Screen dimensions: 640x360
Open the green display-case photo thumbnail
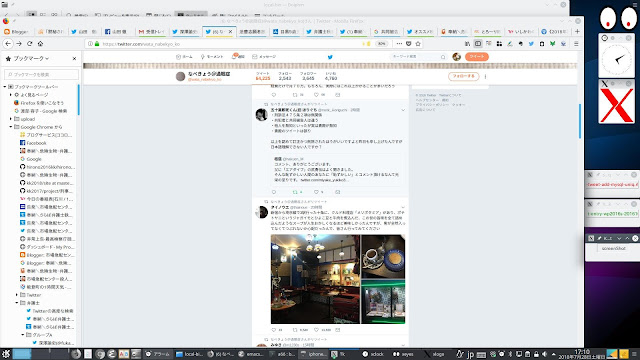(383, 302)
